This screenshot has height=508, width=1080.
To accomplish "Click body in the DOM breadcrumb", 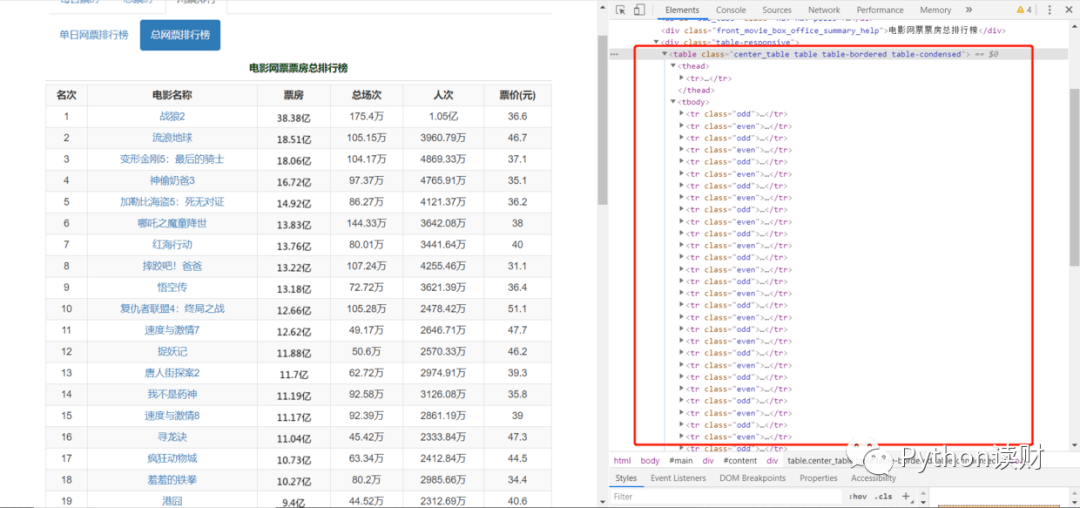I will (x=650, y=461).
